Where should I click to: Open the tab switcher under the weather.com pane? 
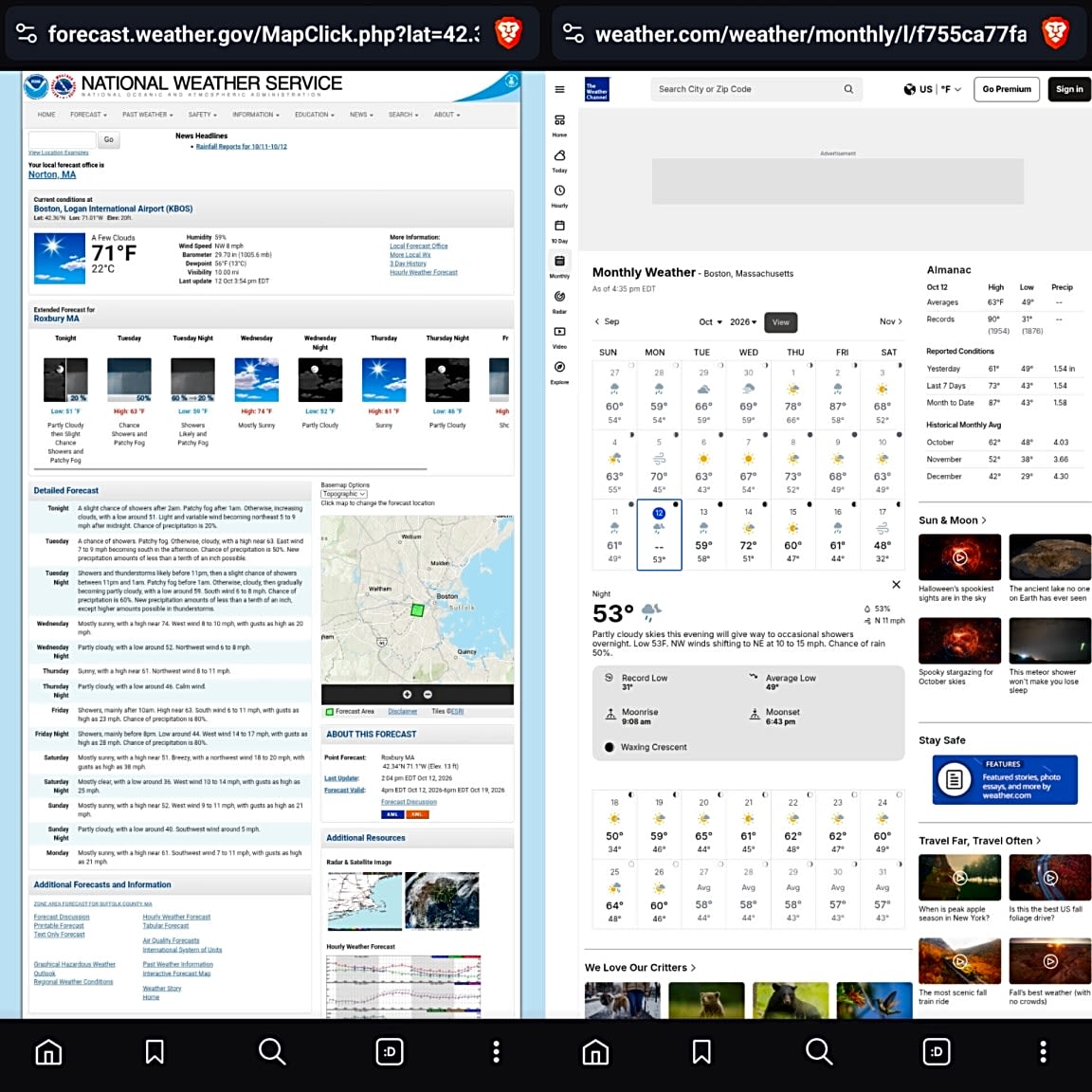click(x=937, y=1051)
